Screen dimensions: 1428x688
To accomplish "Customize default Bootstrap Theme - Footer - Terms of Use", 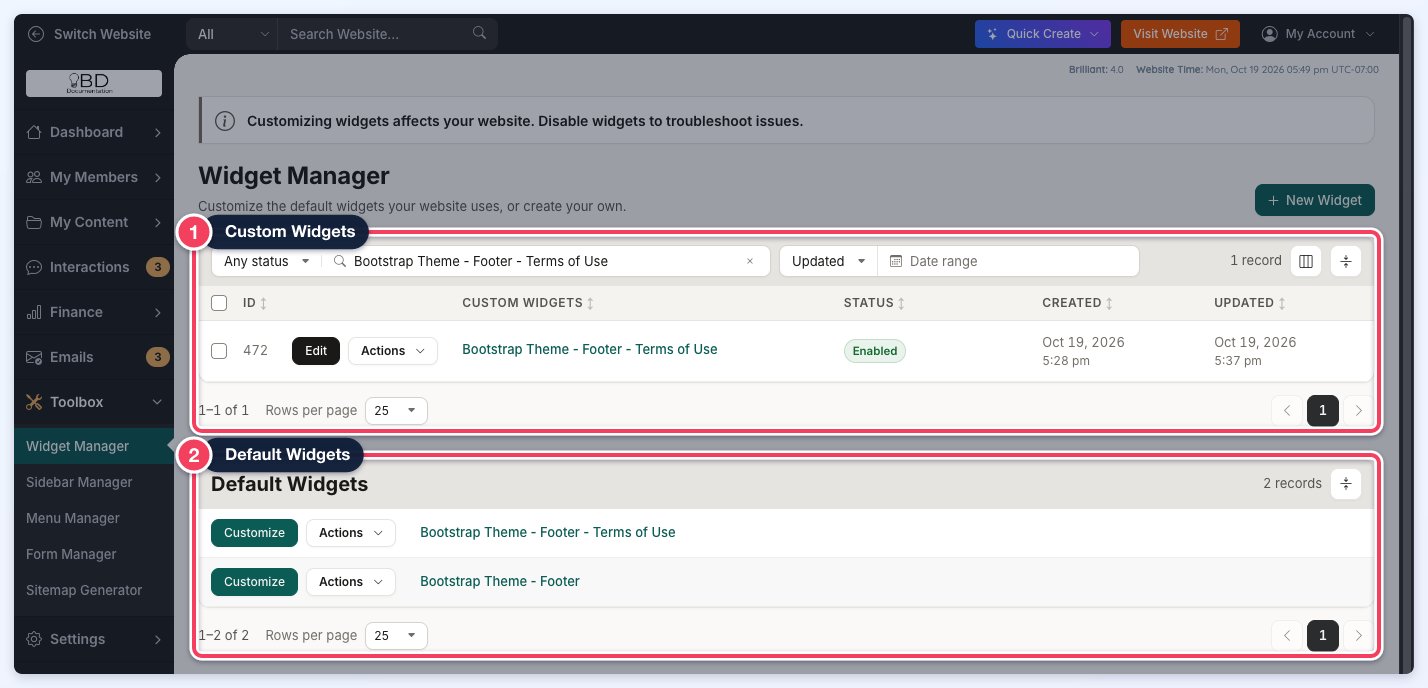I will [x=254, y=533].
